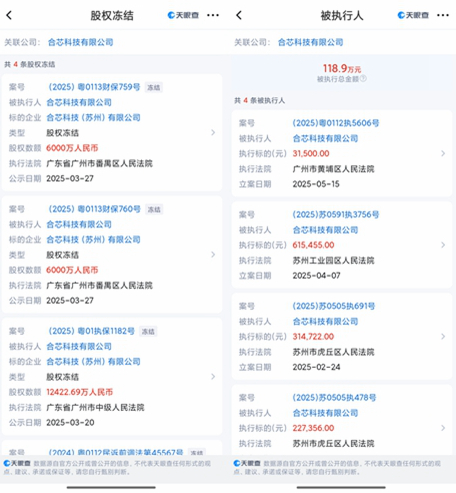Select the date 2025-05-15
The image size is (456, 493).
coord(316,184)
